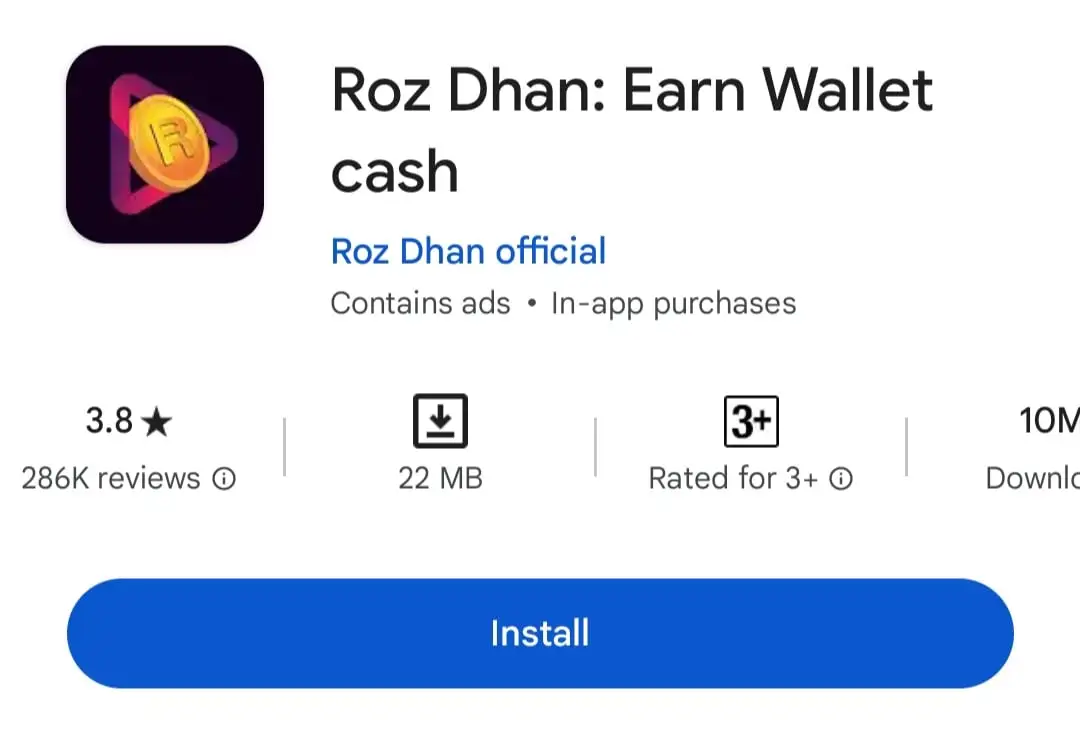This screenshot has width=1080, height=733.
Task: Install the Roz Dhan app
Action: pos(540,633)
